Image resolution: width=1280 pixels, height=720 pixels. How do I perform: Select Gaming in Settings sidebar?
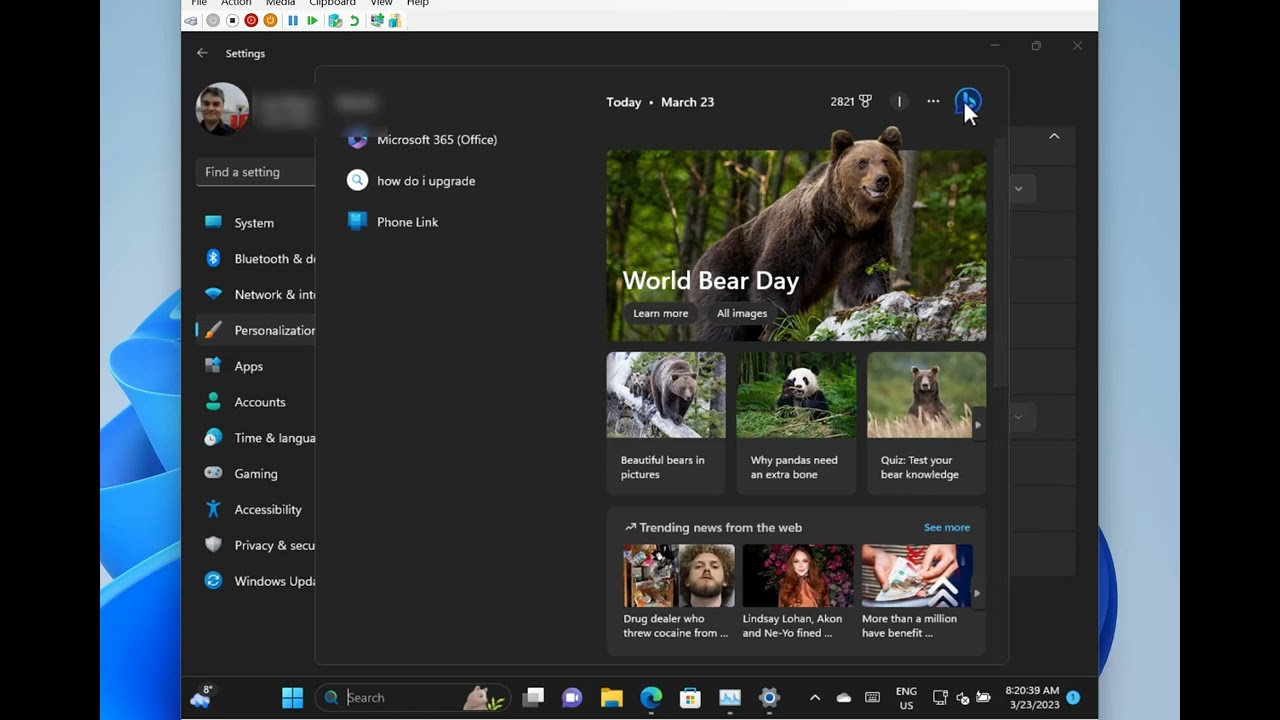256,474
